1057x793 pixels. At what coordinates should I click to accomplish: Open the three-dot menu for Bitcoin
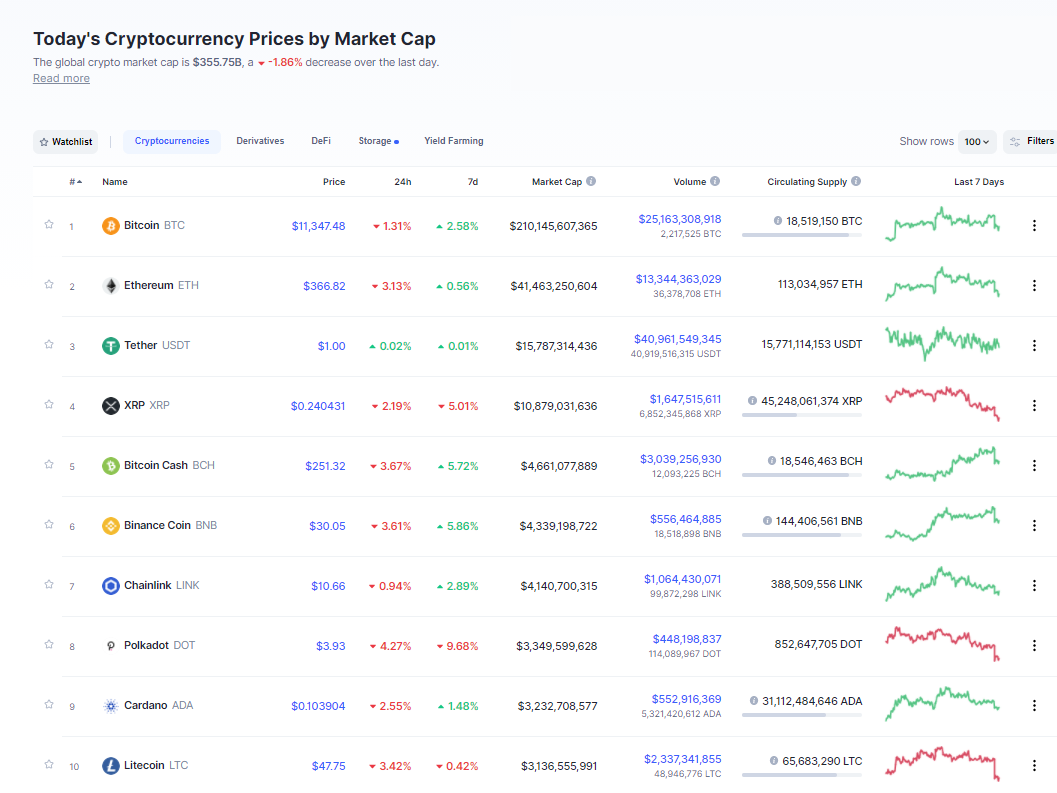click(1034, 226)
